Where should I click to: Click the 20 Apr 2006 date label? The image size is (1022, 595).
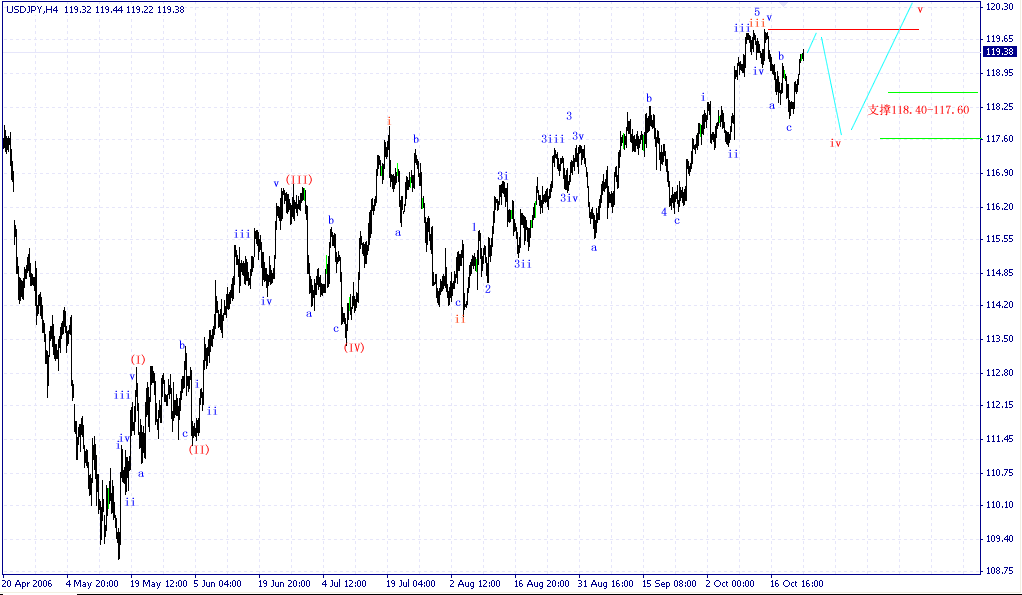[x=27, y=583]
